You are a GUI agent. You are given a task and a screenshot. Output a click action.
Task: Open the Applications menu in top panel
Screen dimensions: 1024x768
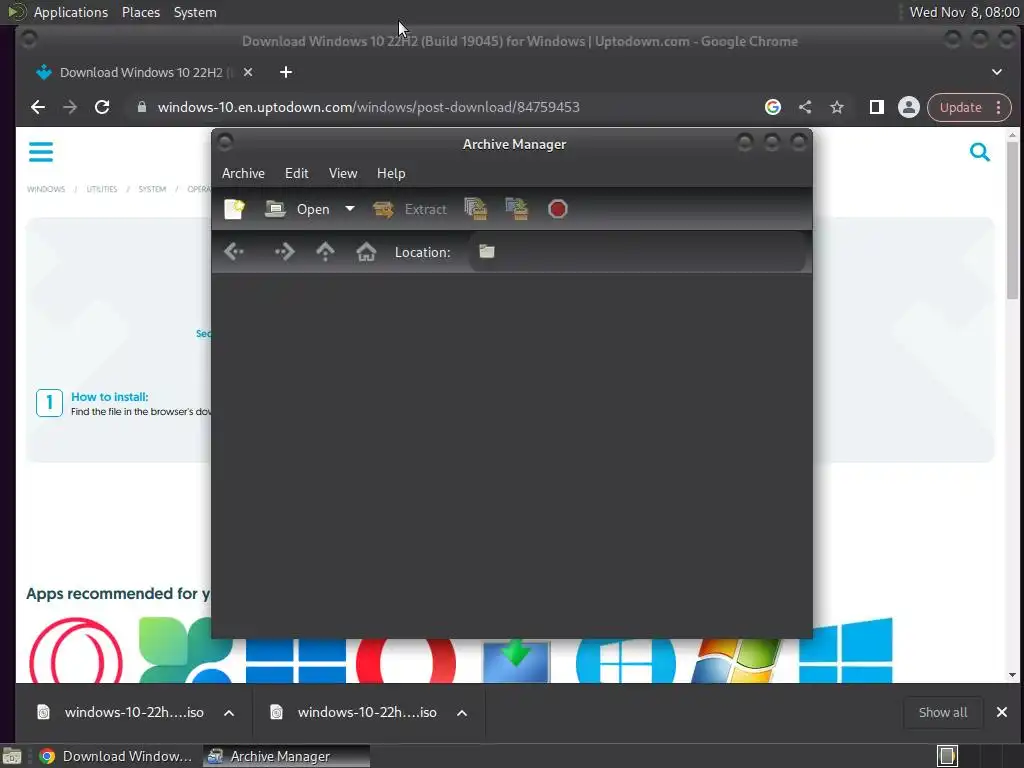click(x=71, y=12)
